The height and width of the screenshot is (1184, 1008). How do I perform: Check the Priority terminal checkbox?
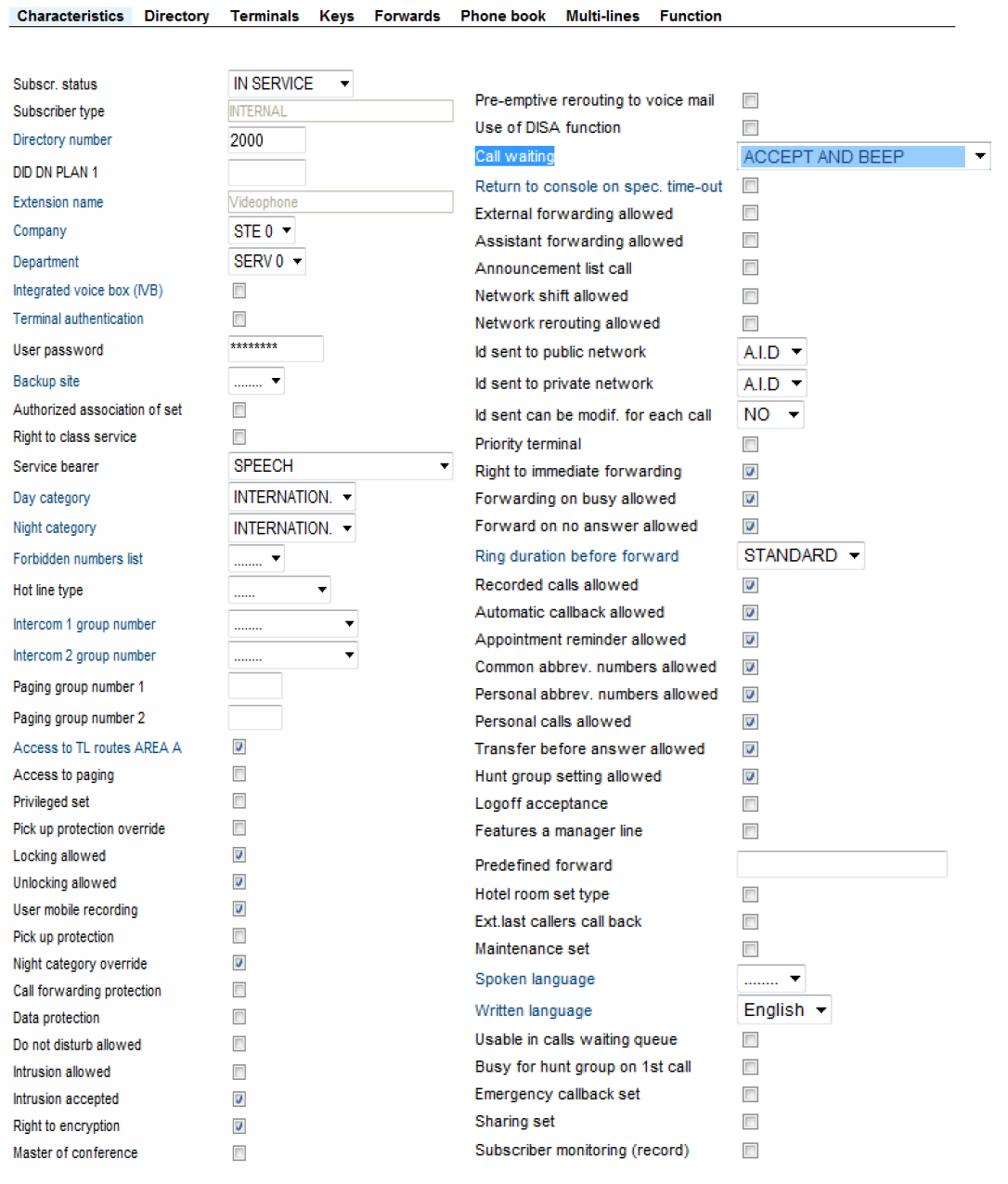(x=750, y=445)
